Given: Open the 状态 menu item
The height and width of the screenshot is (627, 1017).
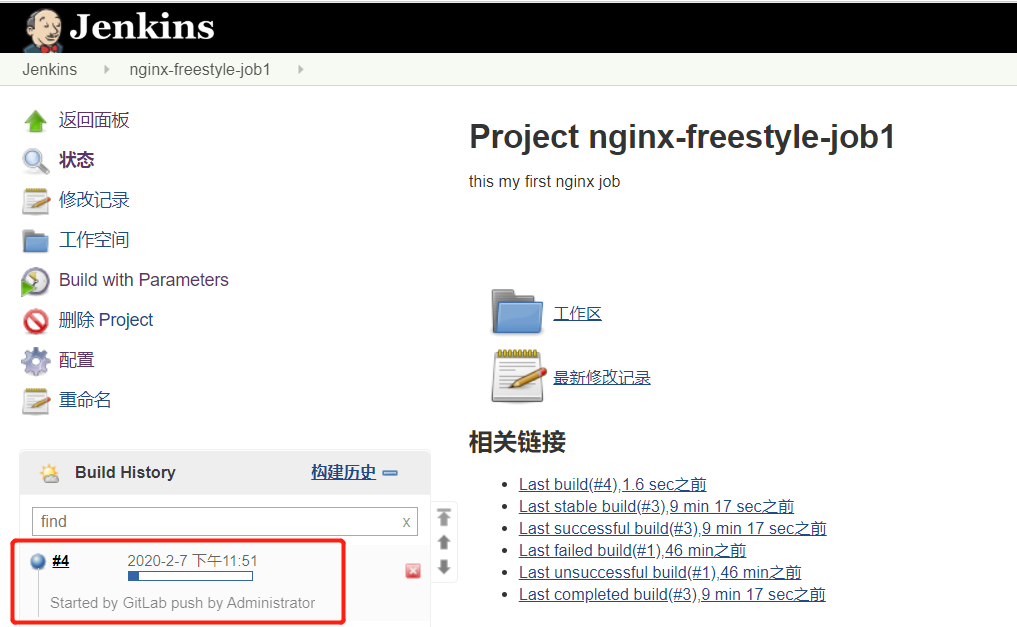Looking at the screenshot, I should click(x=77, y=160).
